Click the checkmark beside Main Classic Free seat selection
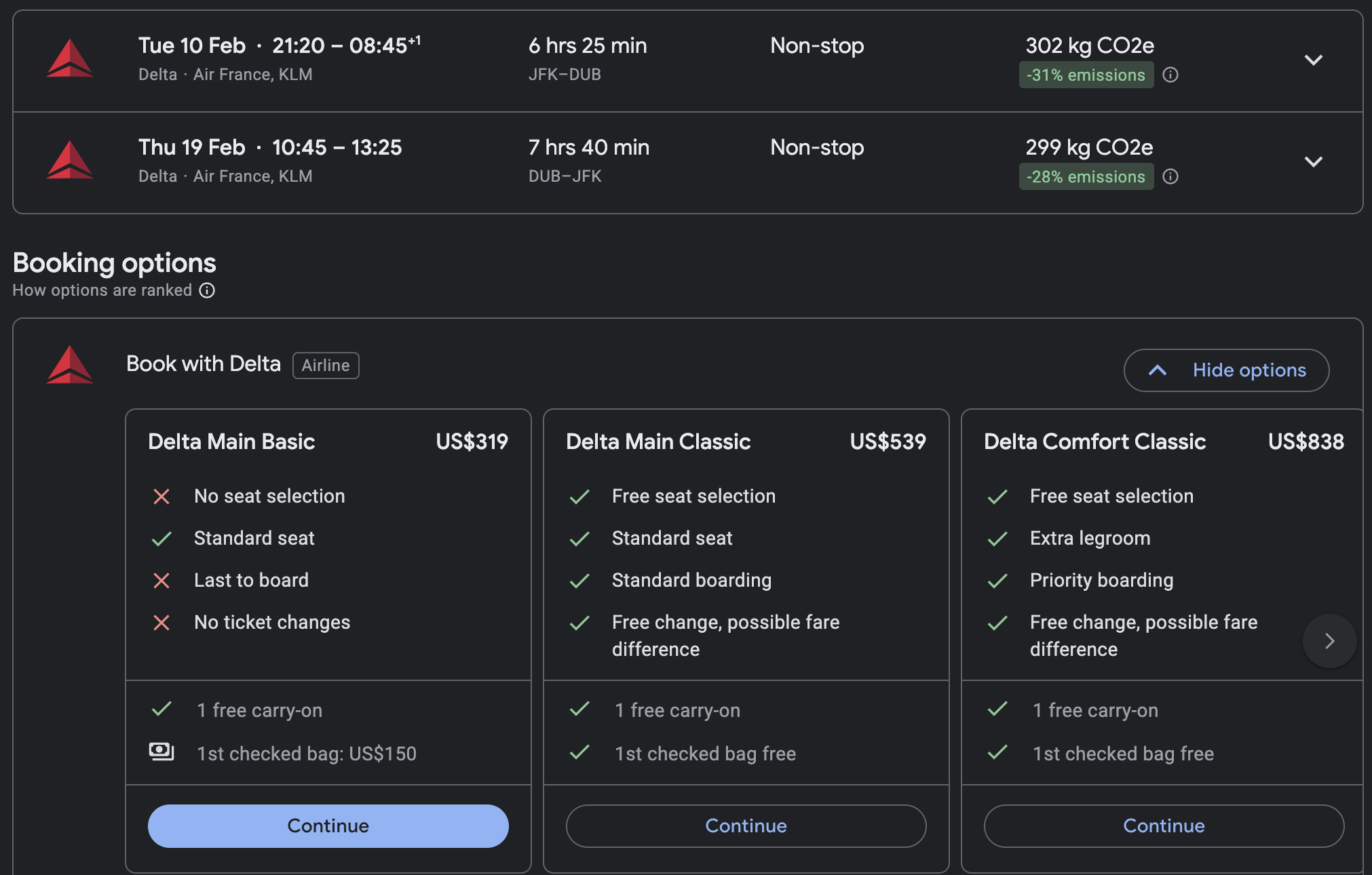Screen dimensions: 1372x875 coord(579,497)
